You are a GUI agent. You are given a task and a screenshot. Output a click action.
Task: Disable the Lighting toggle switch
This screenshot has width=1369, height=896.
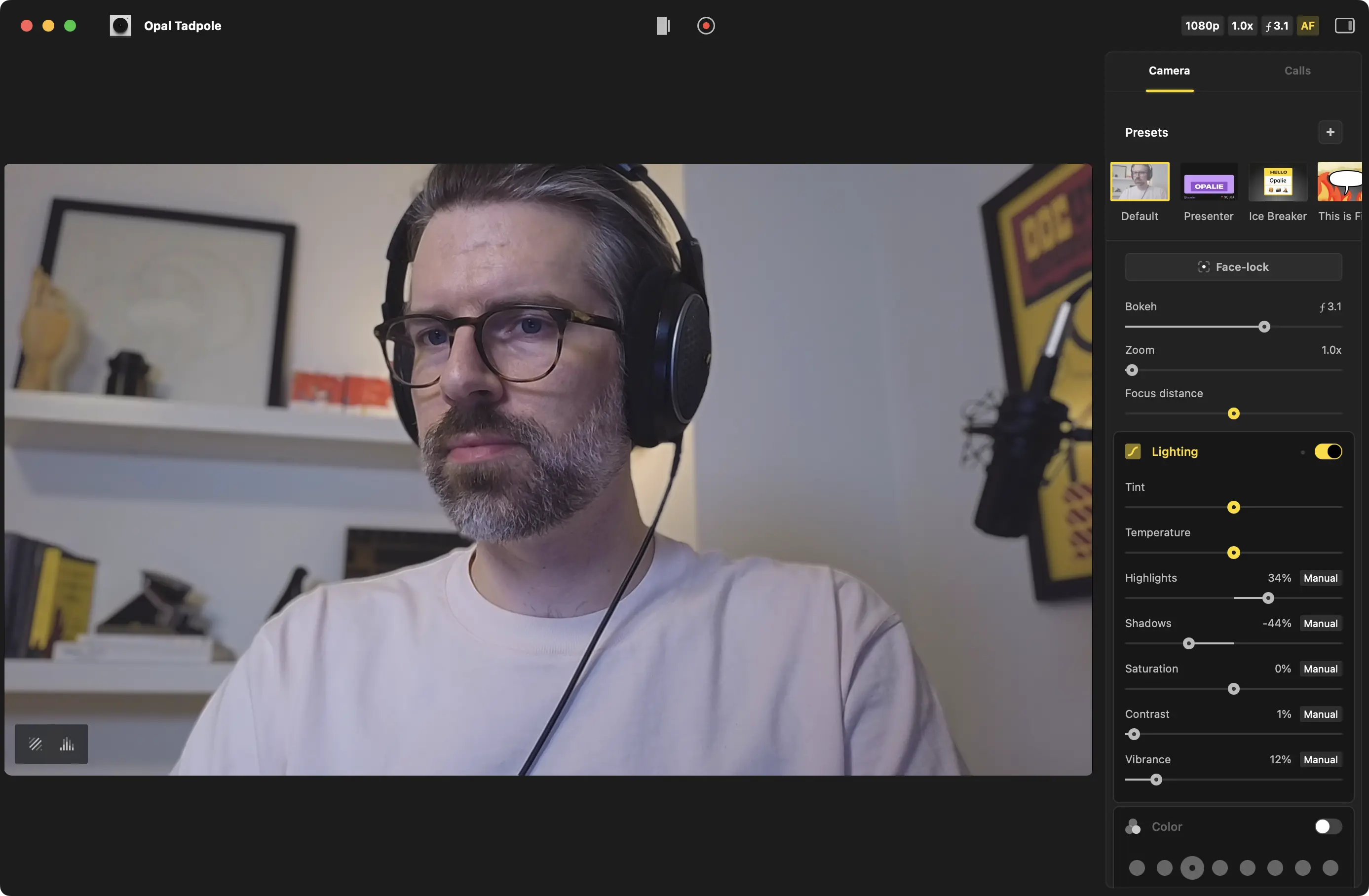(1328, 452)
